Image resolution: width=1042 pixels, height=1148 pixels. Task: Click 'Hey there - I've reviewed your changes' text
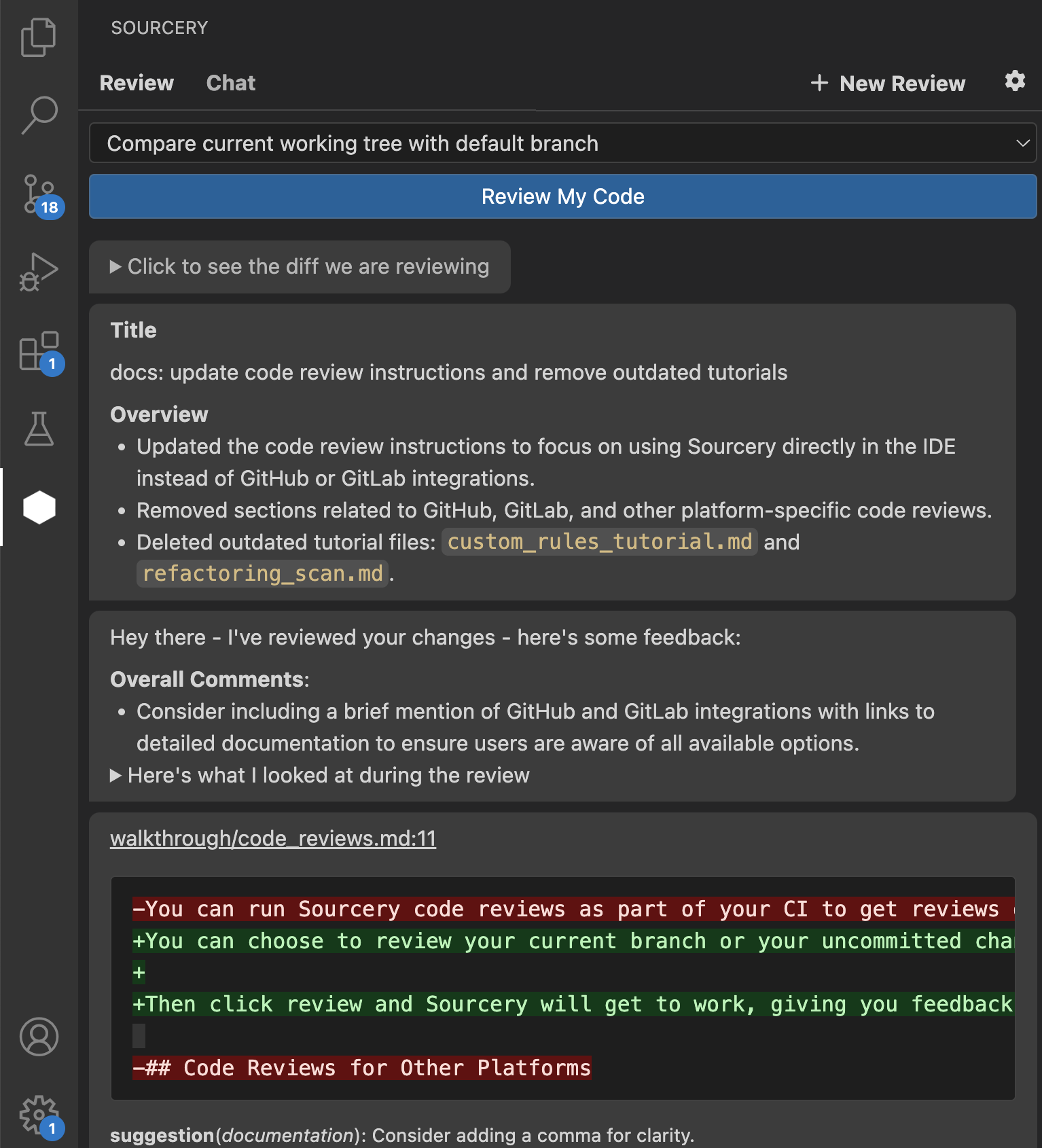tap(425, 637)
